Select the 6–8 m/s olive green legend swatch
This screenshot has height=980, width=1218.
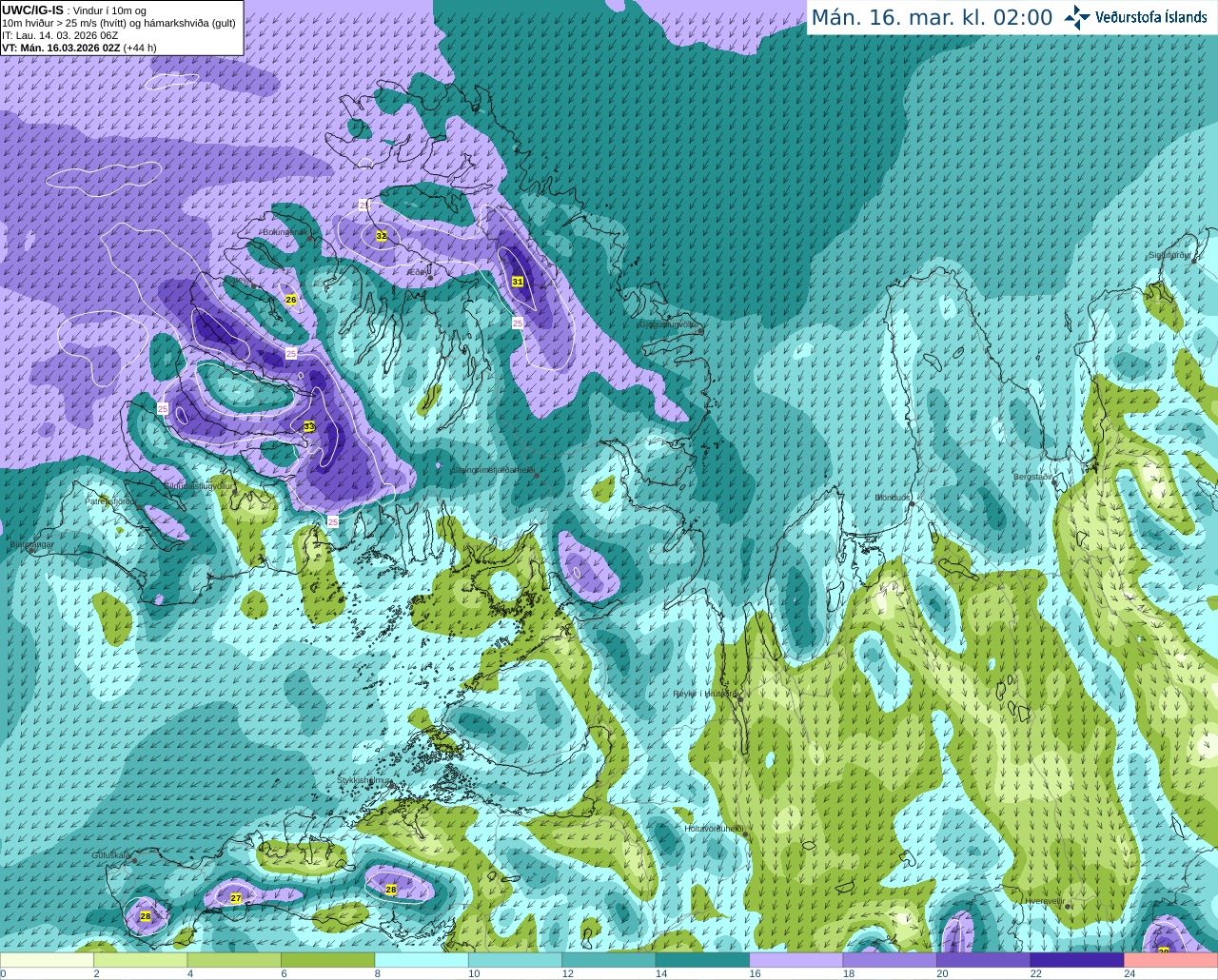pos(328,960)
